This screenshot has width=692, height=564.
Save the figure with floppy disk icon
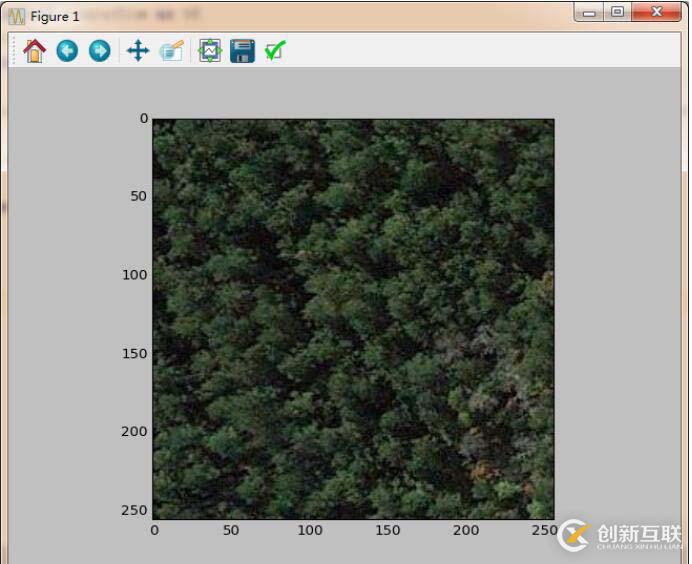[x=242, y=51]
